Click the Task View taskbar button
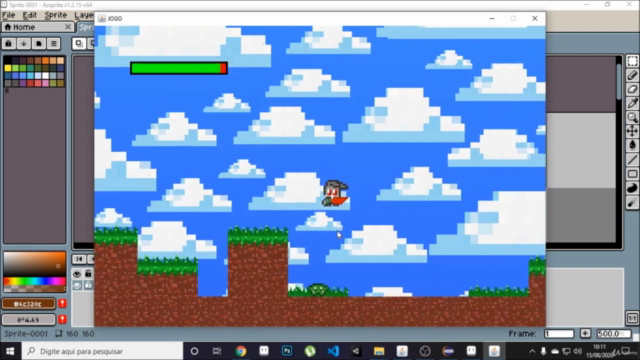 (x=217, y=351)
